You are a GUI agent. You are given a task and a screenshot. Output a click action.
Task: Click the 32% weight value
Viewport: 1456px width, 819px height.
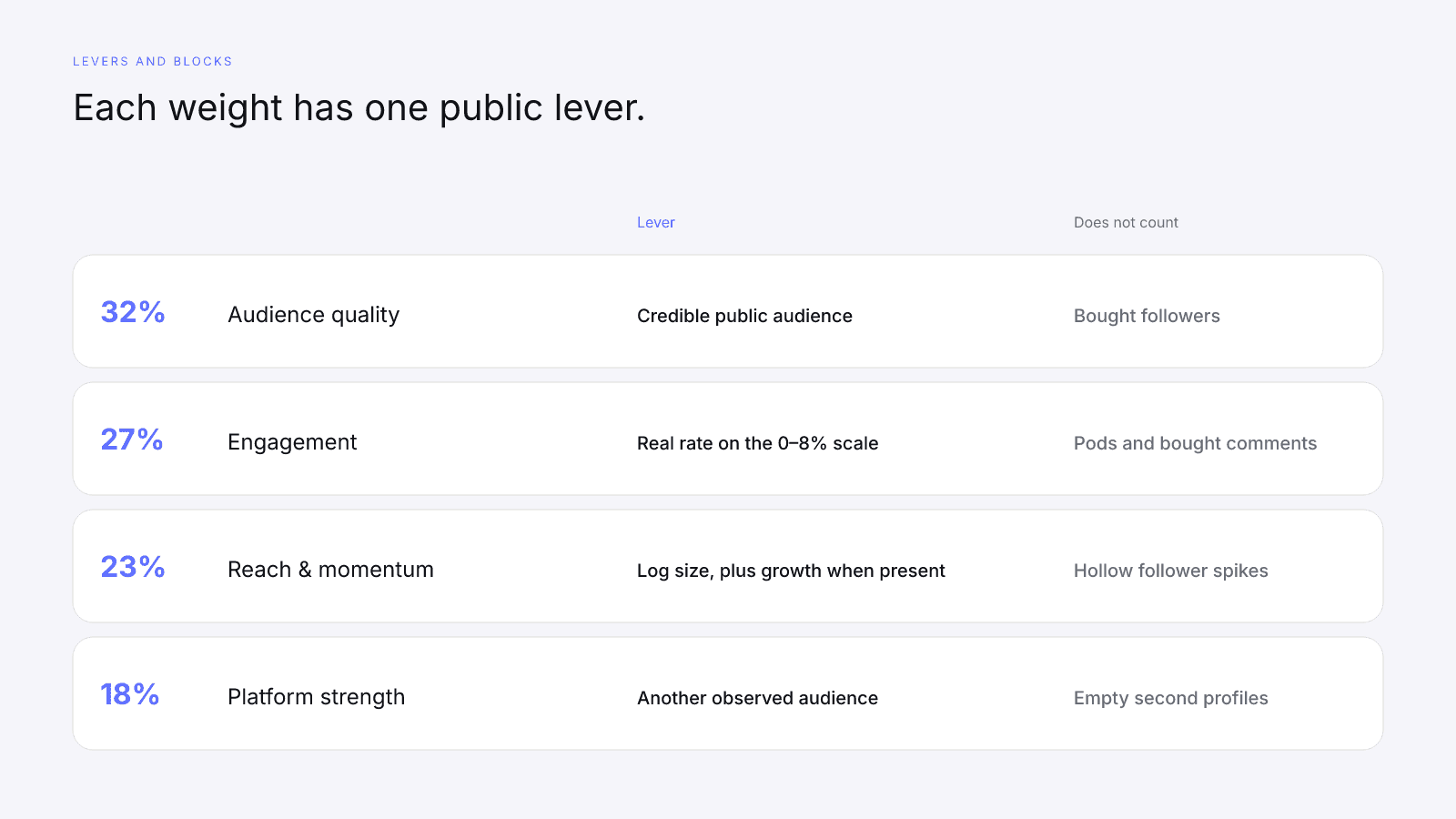click(133, 312)
